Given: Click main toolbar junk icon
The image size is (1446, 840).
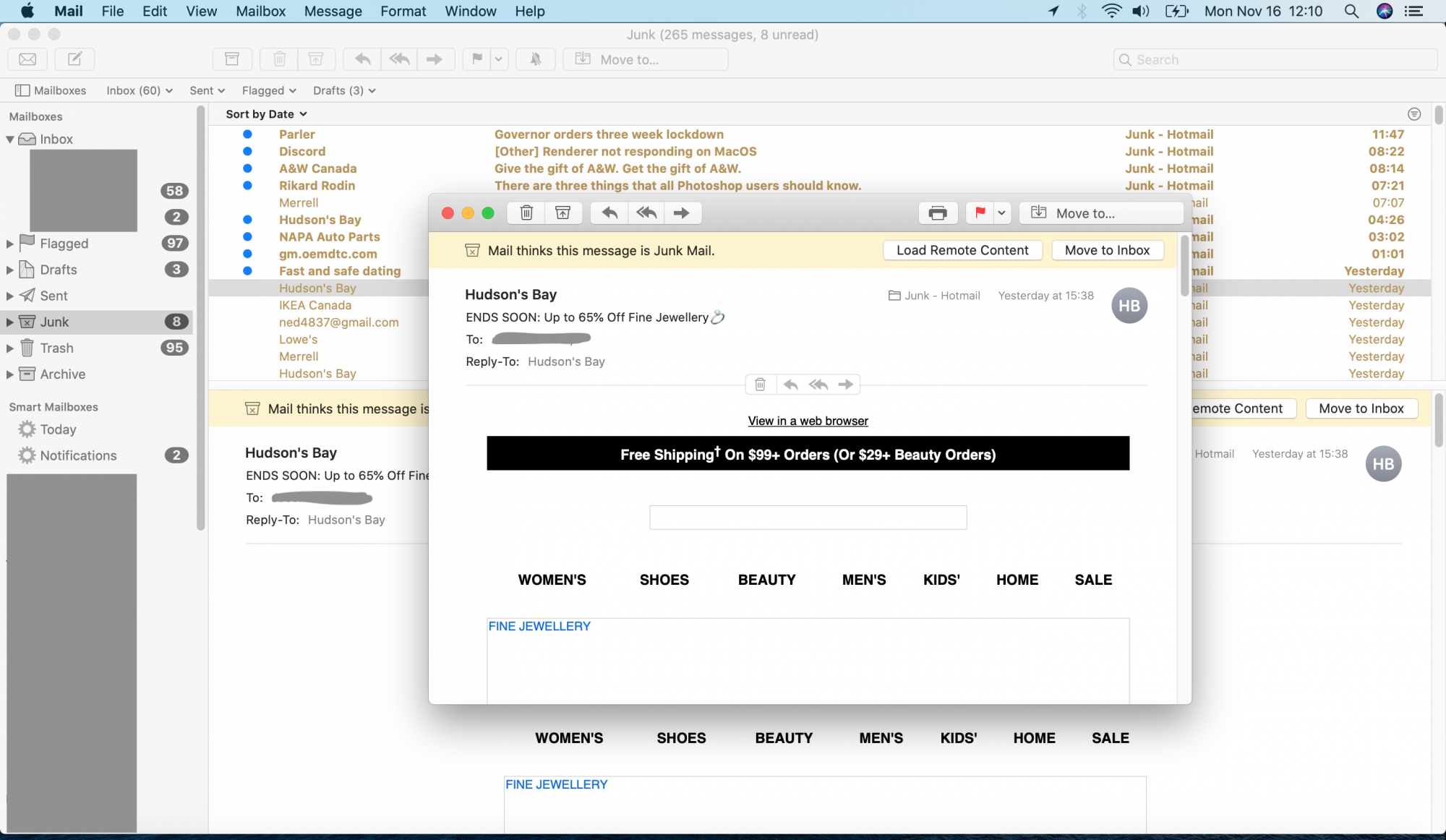Looking at the screenshot, I should click(316, 59).
